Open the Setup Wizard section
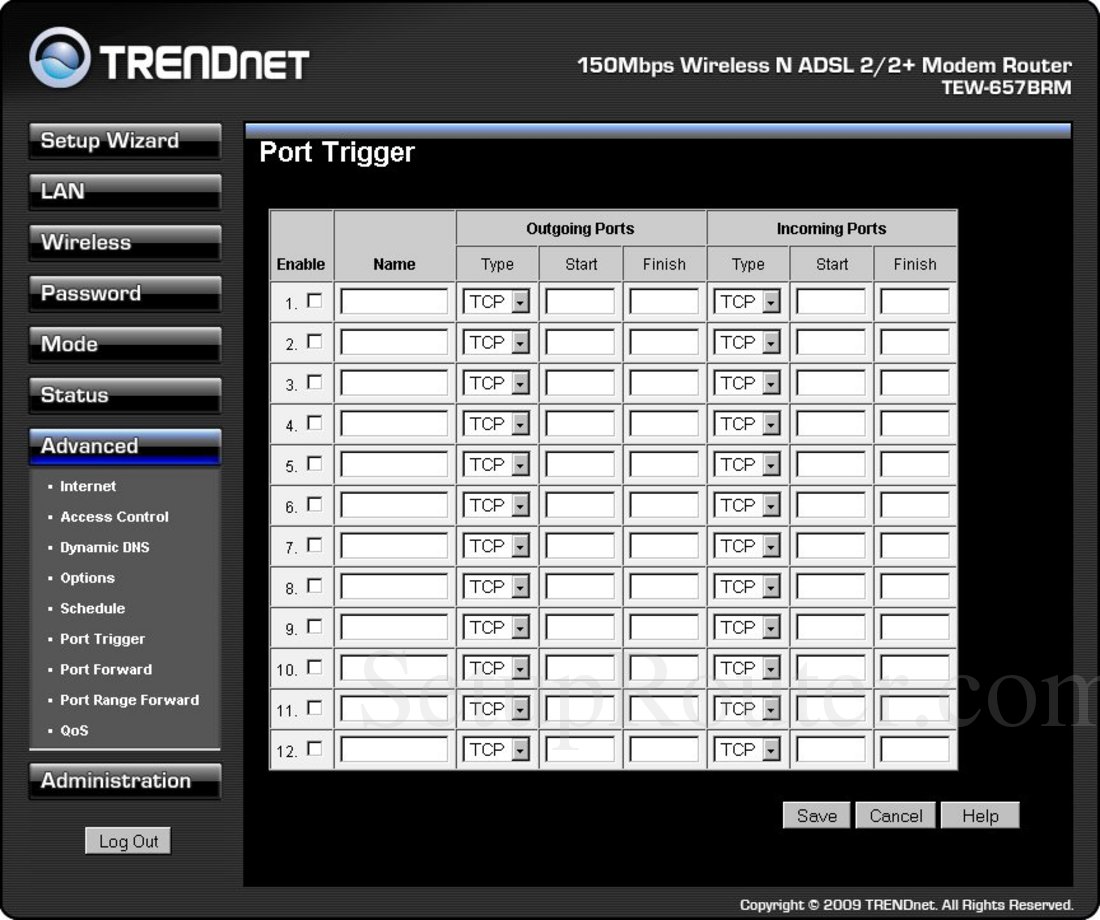 tap(124, 141)
